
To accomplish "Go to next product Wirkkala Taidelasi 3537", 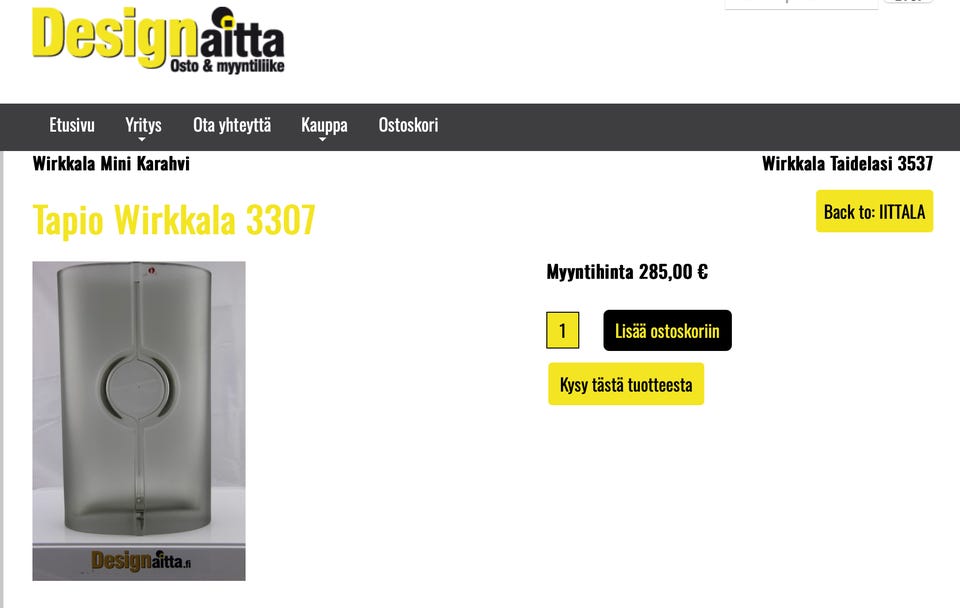I will click(x=847, y=163).
